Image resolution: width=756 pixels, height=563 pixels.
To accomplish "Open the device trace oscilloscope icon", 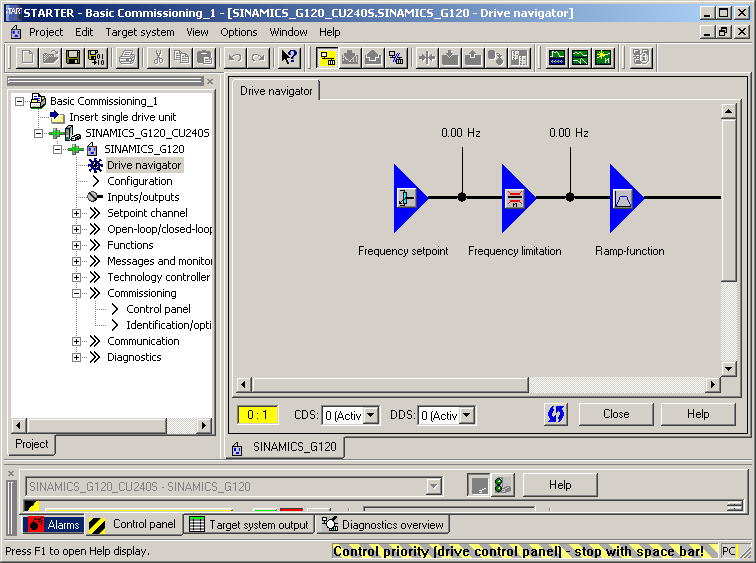I will click(557, 58).
